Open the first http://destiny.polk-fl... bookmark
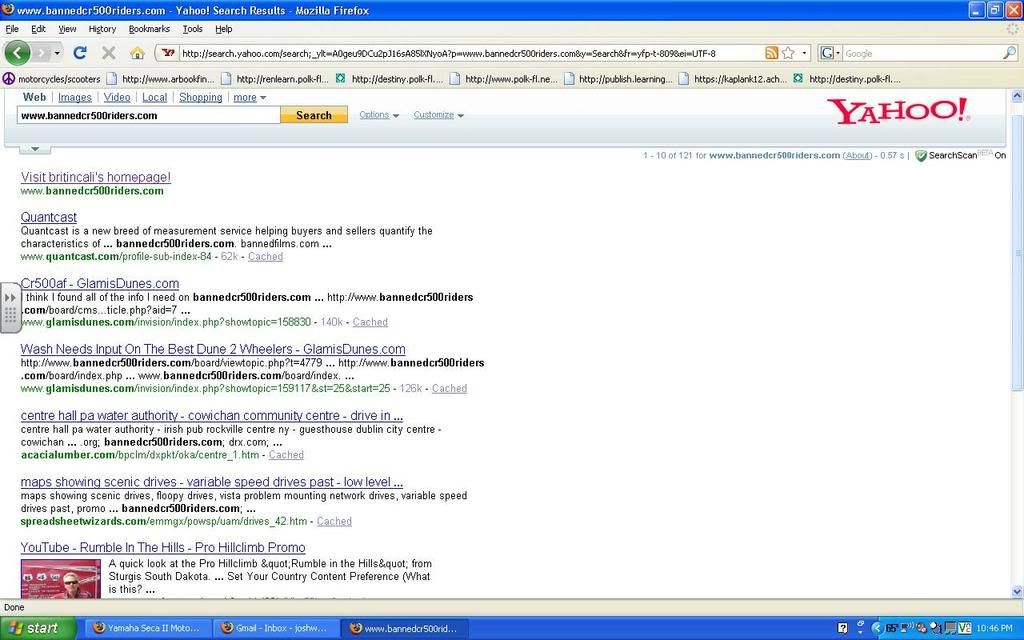The image size is (1024, 640). [x=389, y=79]
